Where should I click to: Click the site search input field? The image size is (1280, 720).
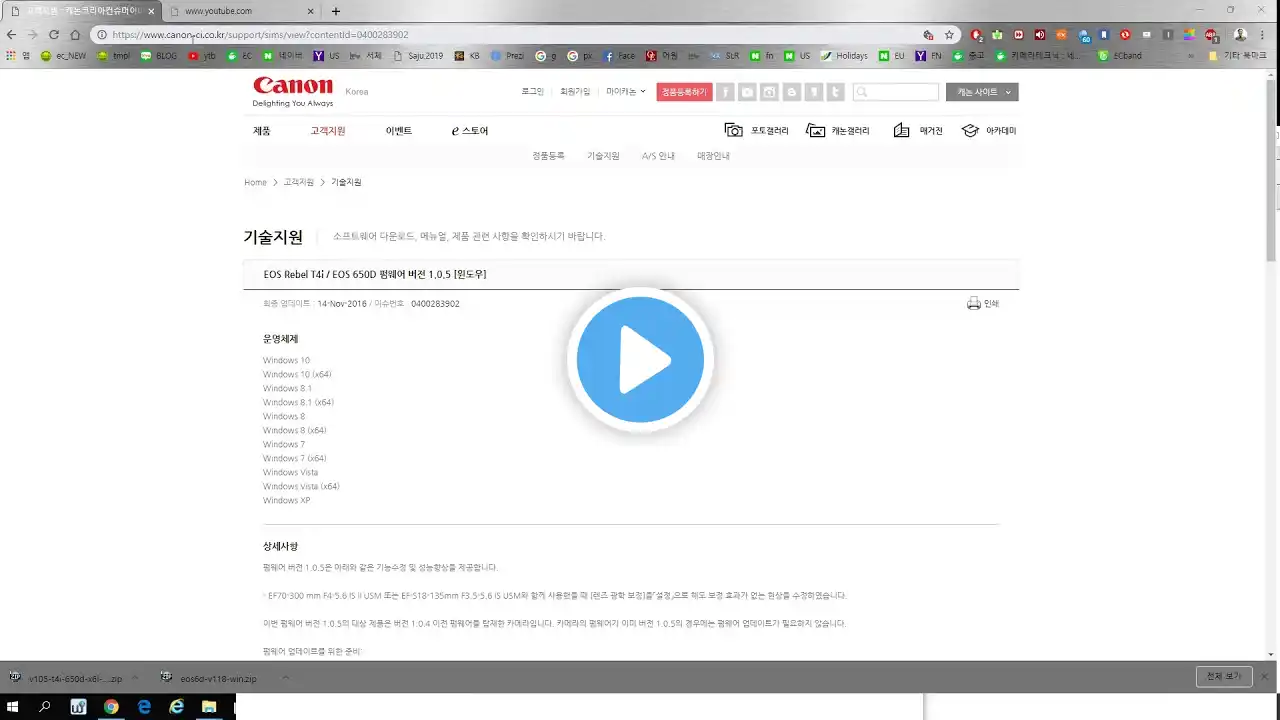[x=896, y=92]
